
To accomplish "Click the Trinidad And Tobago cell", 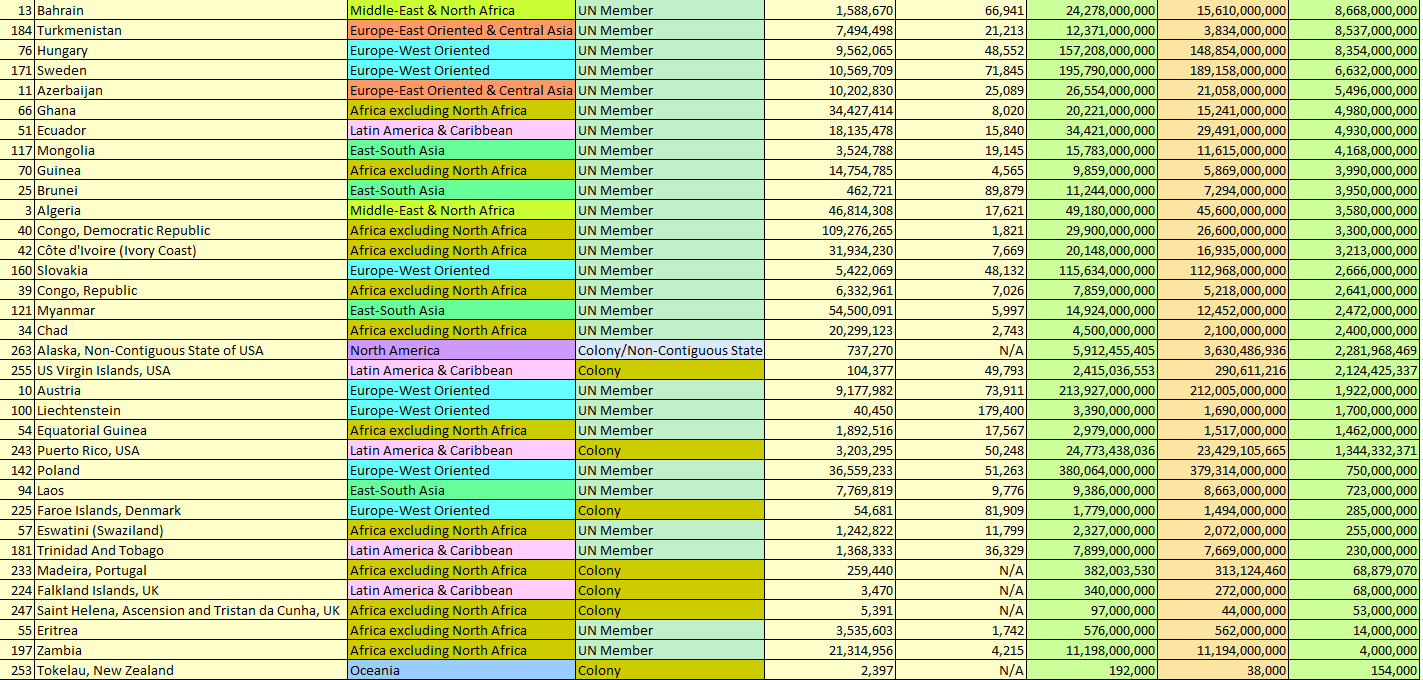I will (191, 550).
